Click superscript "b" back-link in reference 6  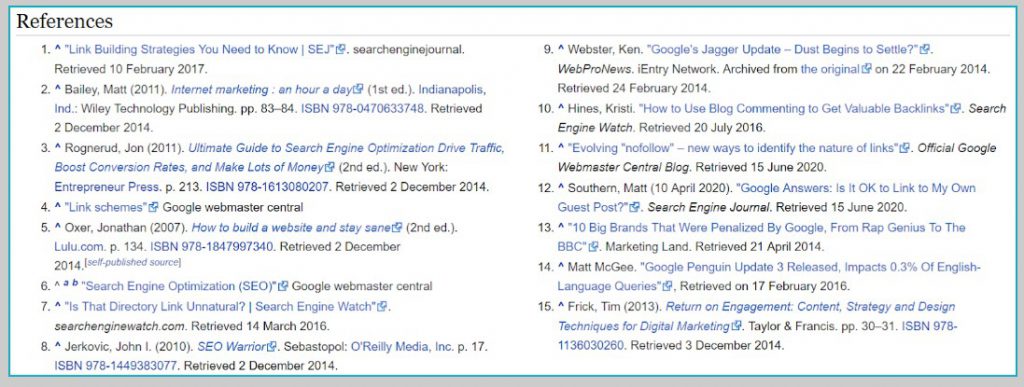(75, 284)
